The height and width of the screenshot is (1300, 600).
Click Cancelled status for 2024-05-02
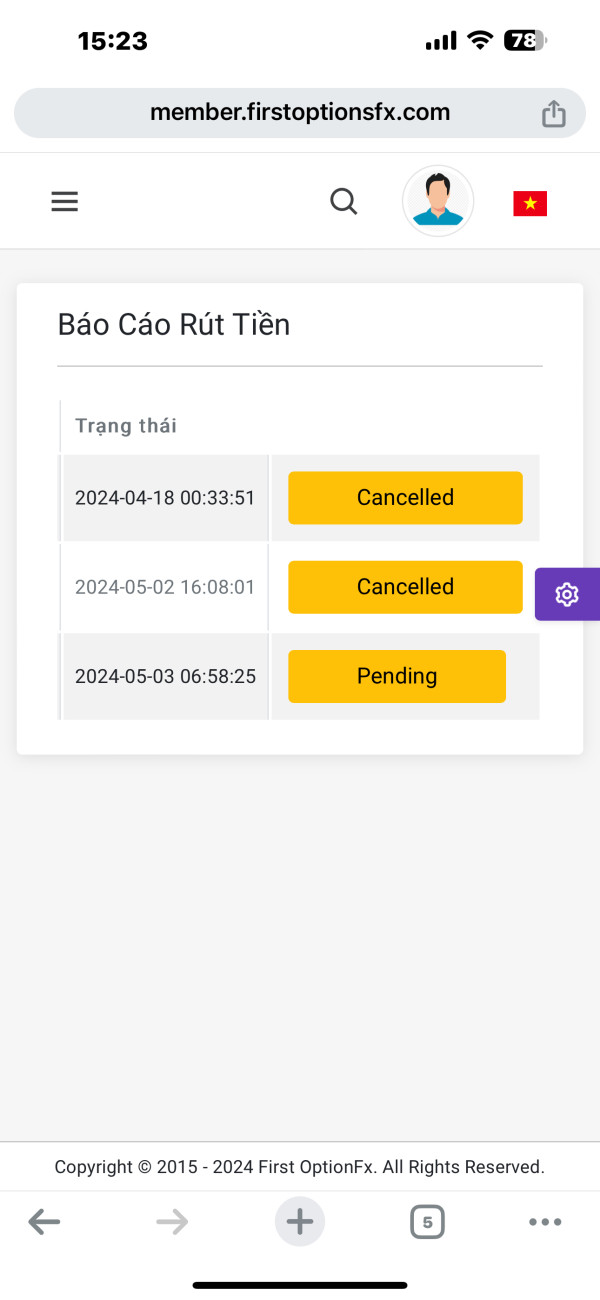(x=405, y=587)
